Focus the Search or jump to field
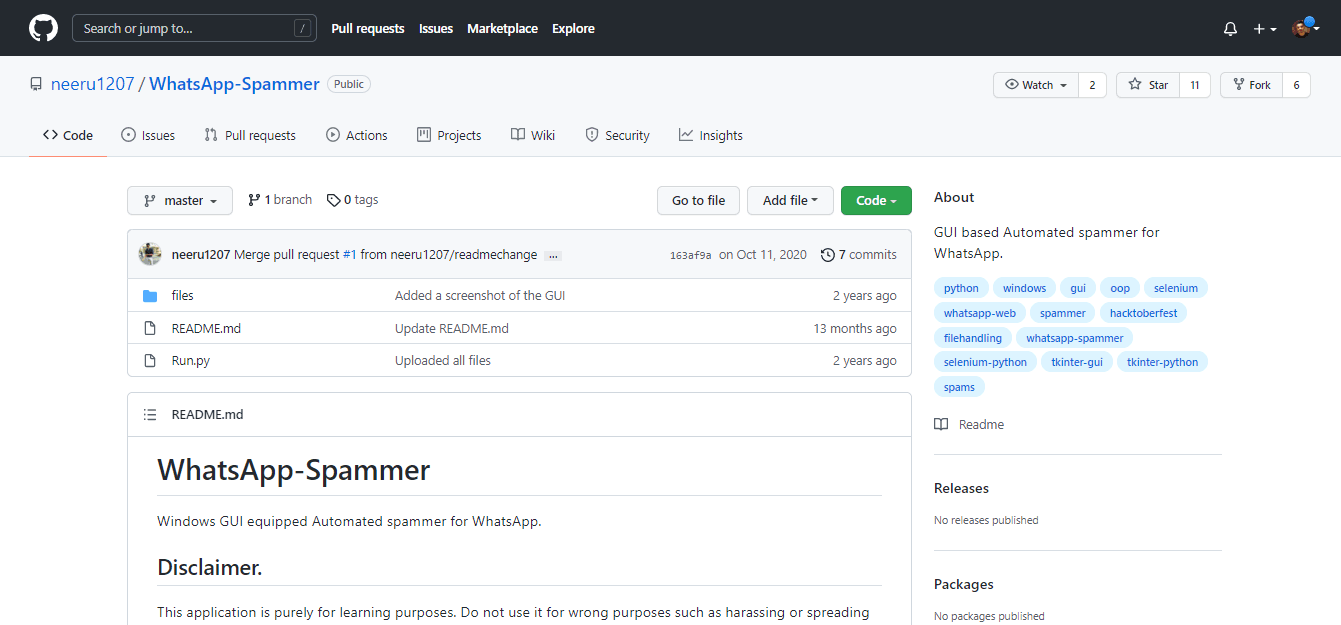 click(185, 28)
